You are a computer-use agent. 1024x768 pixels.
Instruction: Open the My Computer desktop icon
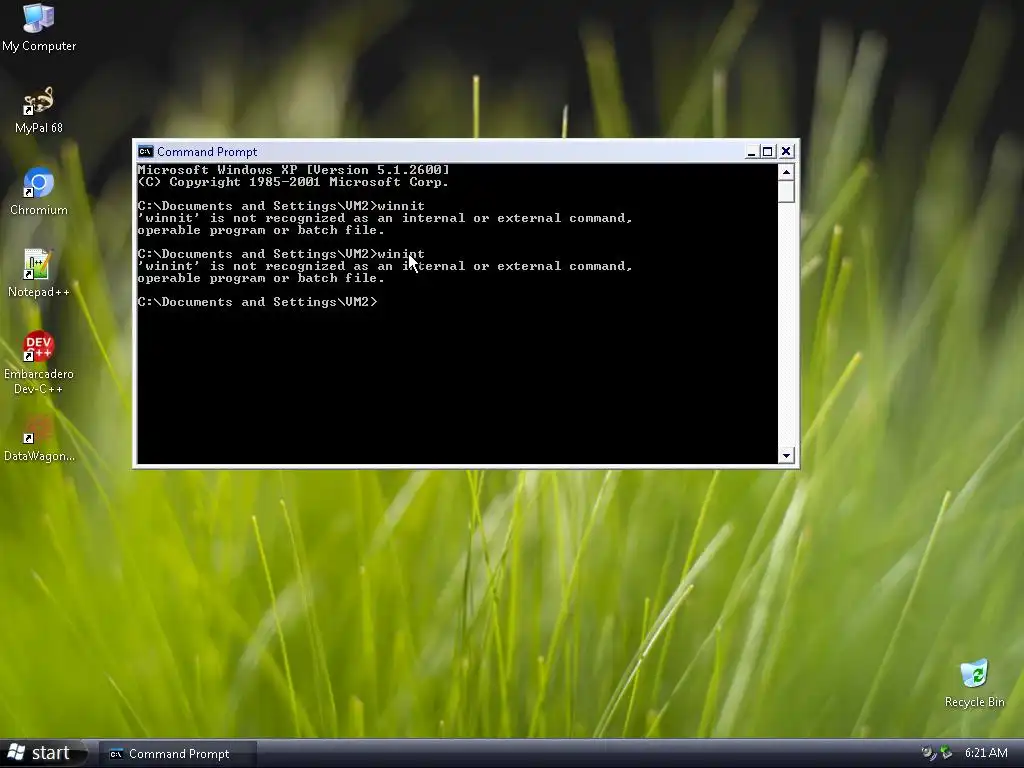pos(39,27)
